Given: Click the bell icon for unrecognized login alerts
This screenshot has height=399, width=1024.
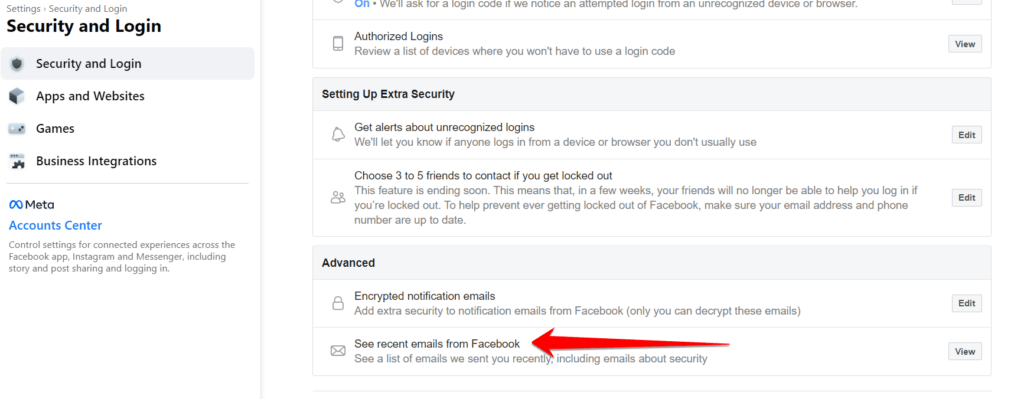Looking at the screenshot, I should point(338,135).
